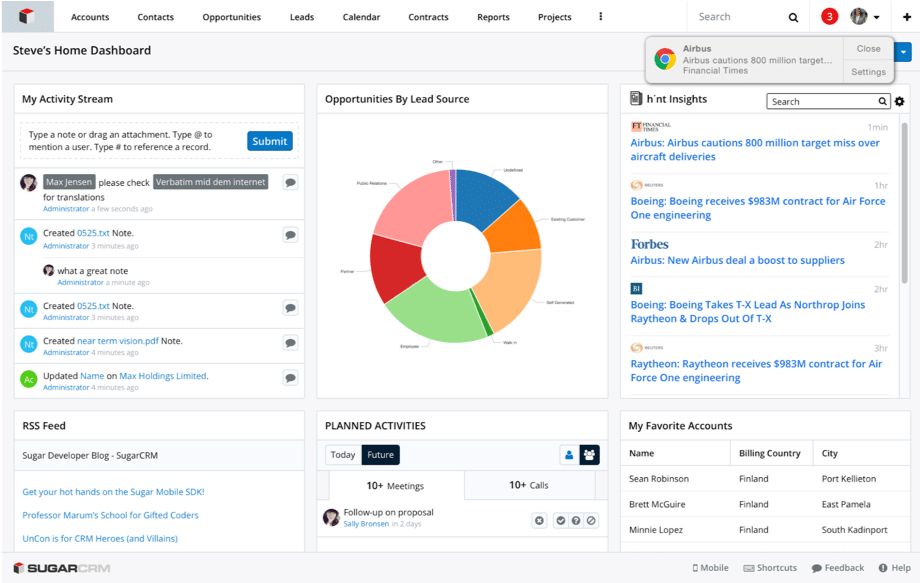Image resolution: width=920 pixels, height=583 pixels.
Task: Open Settings in the Airbus notification
Action: (868, 72)
